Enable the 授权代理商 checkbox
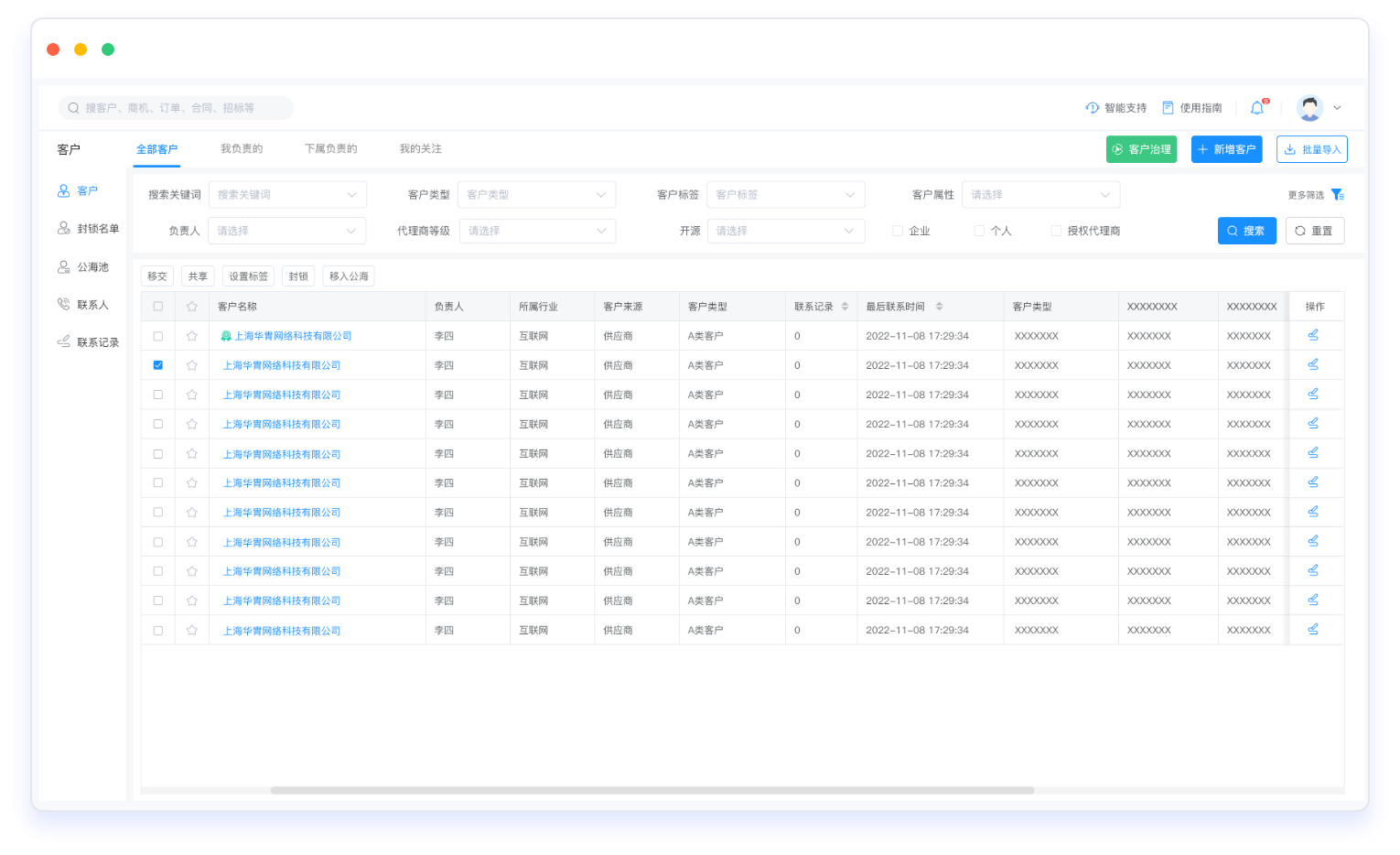The width and height of the screenshot is (1400, 855). point(1056,231)
